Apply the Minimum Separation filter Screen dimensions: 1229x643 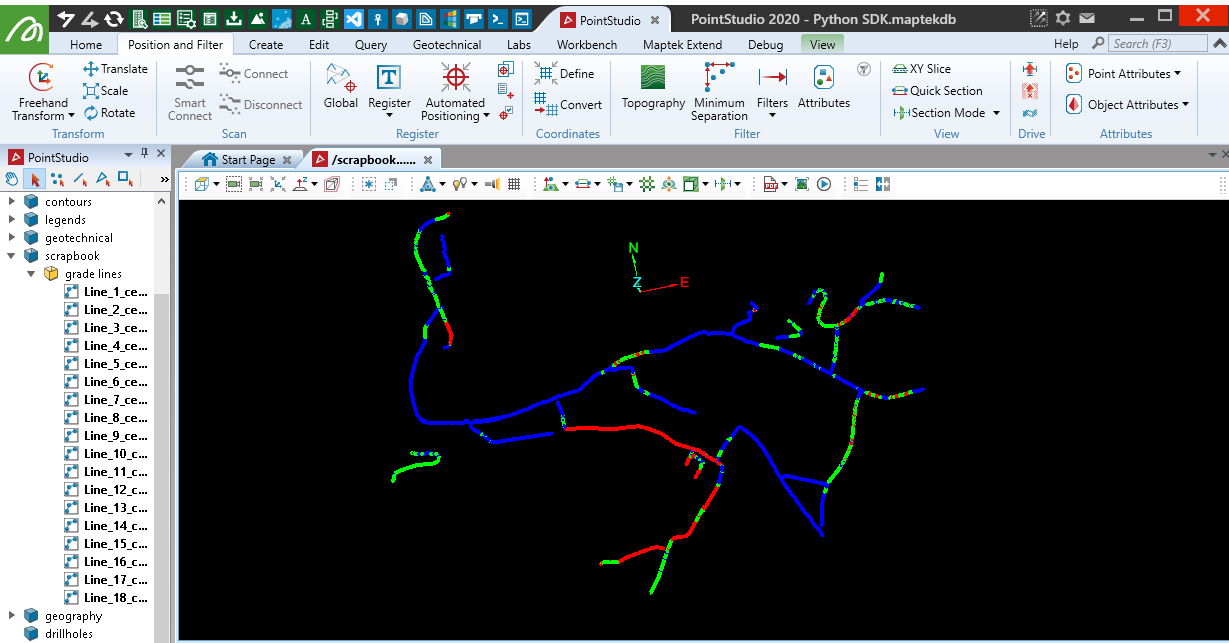pos(719,92)
